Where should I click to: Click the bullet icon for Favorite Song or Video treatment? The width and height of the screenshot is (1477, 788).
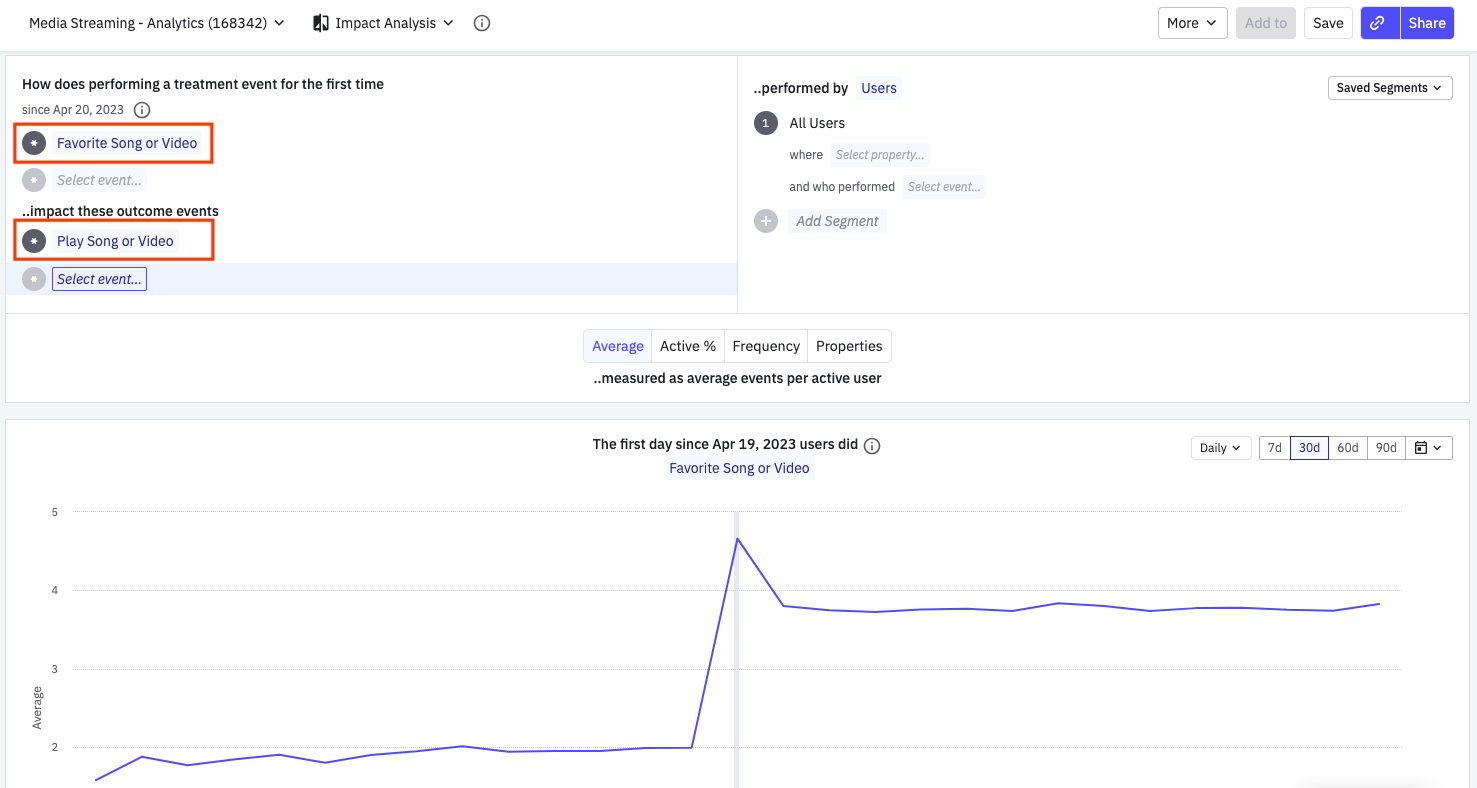coord(34,143)
